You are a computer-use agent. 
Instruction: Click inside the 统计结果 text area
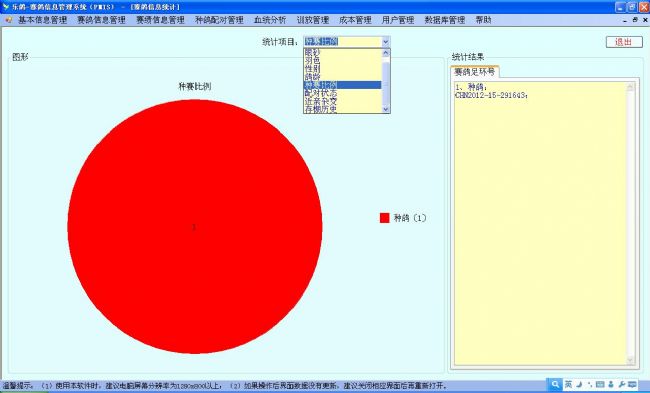pyautogui.click(x=541, y=224)
